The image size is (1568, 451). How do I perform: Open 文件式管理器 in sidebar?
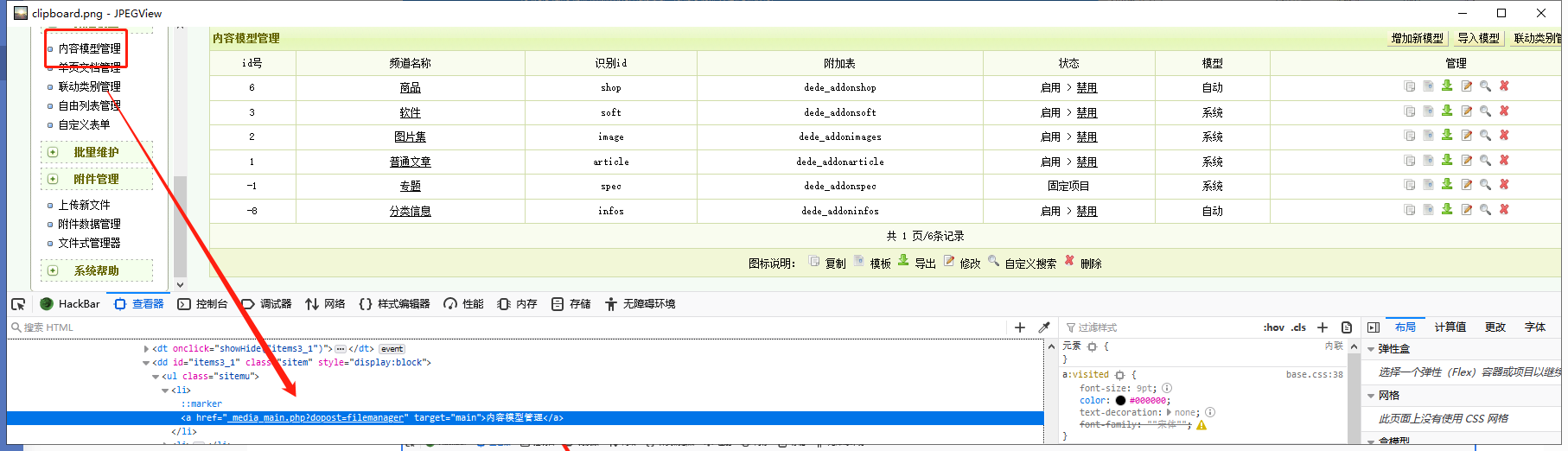coord(89,243)
